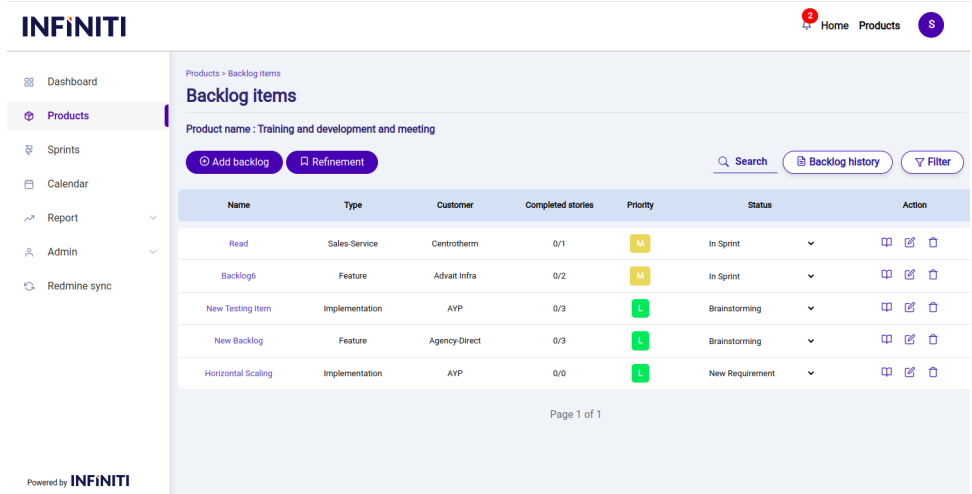Viewport: 972px width, 494px height.
Task: Open Calendar from the sidebar
Action: (x=67, y=184)
